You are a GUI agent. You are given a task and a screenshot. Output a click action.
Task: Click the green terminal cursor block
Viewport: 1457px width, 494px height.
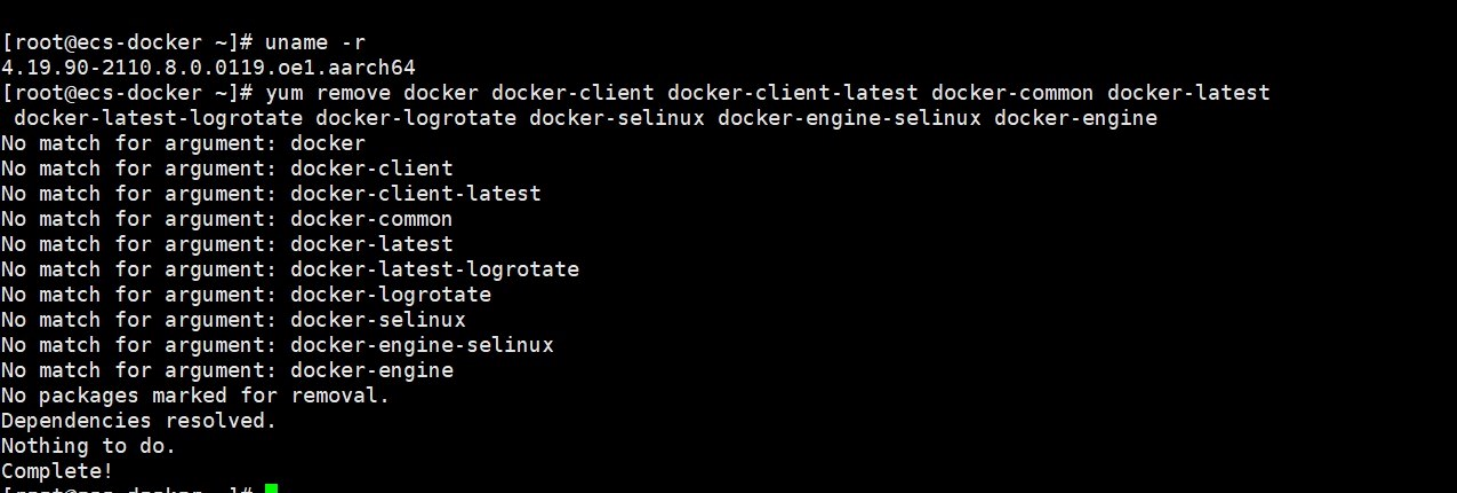271,489
